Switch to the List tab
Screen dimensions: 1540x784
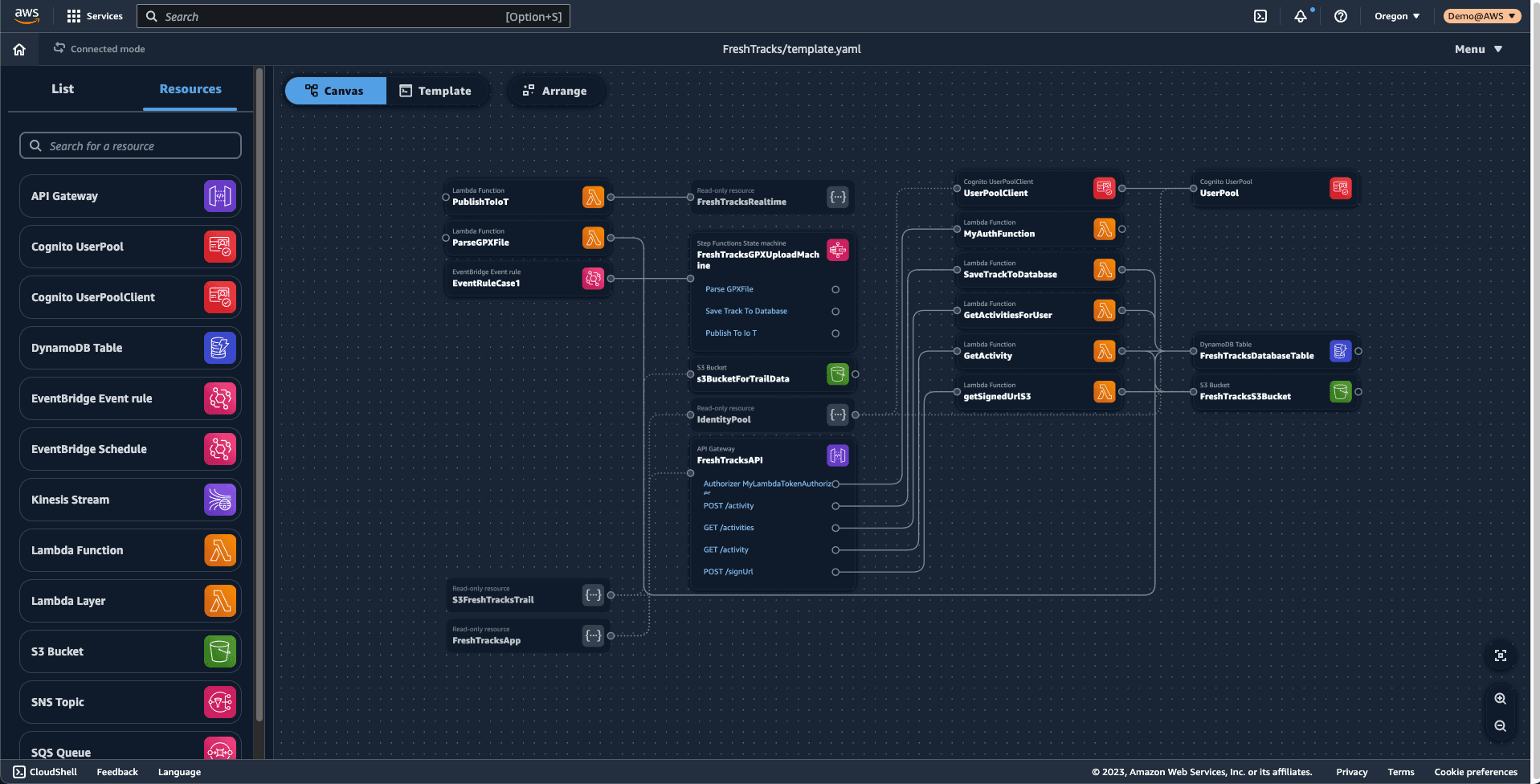pyautogui.click(x=63, y=89)
